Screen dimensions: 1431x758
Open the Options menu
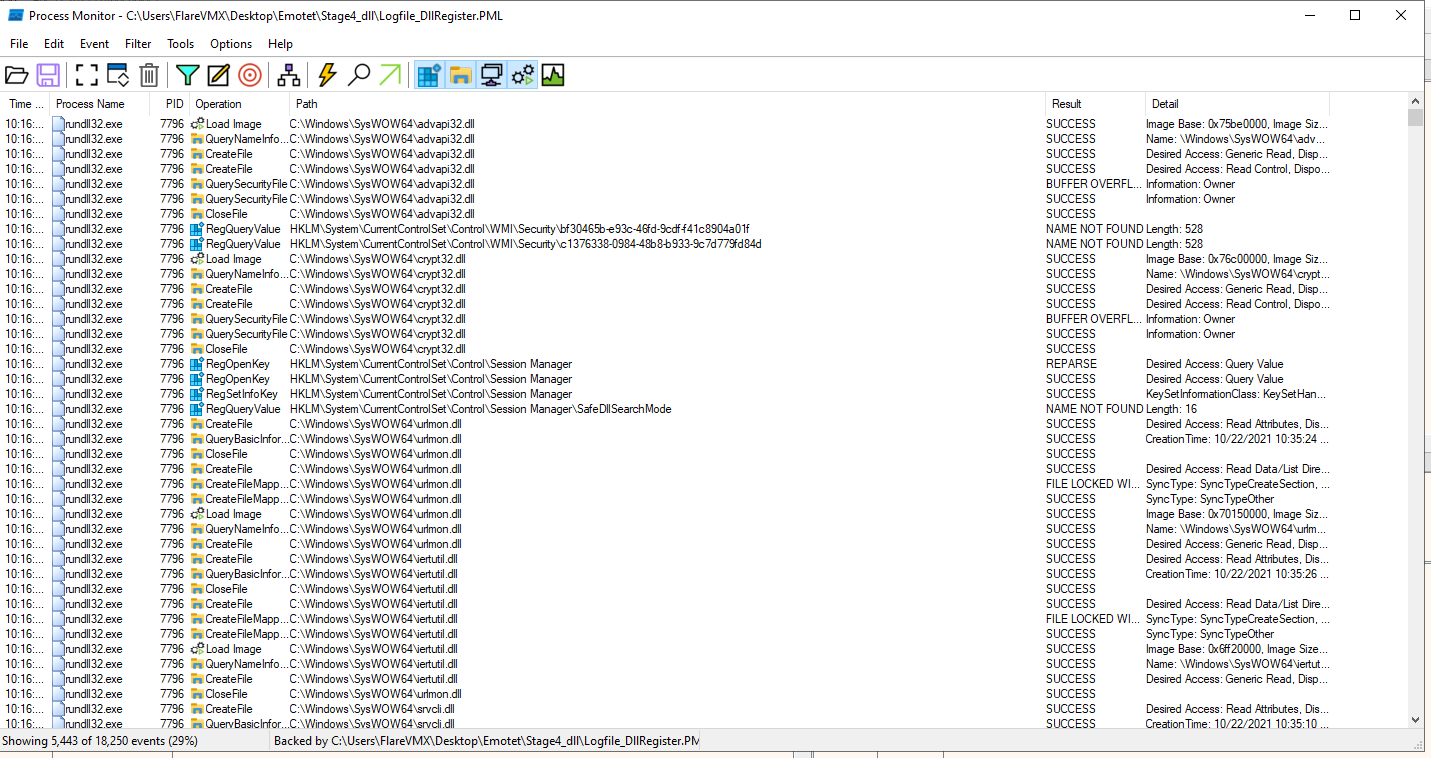231,44
